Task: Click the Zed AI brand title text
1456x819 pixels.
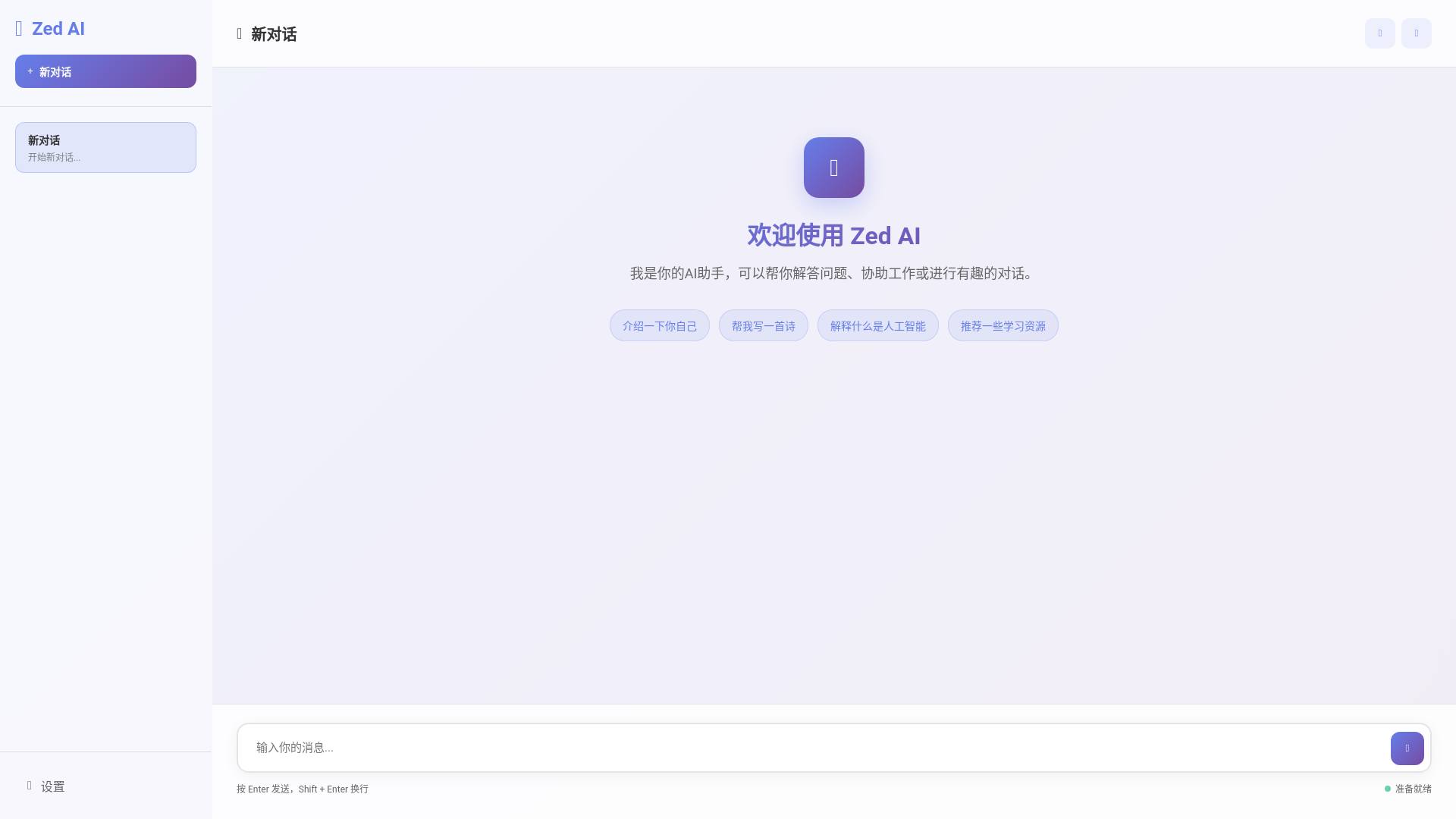Action: pos(58,29)
